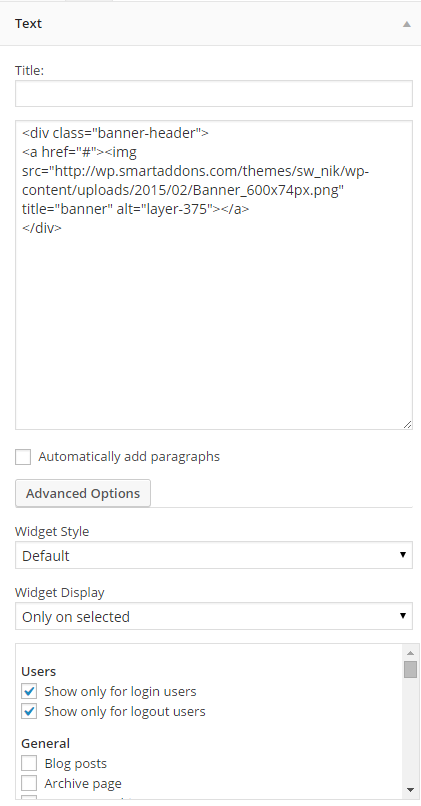Click the list scrollbar down arrow
This screenshot has height=806, width=421.
[x=410, y=790]
